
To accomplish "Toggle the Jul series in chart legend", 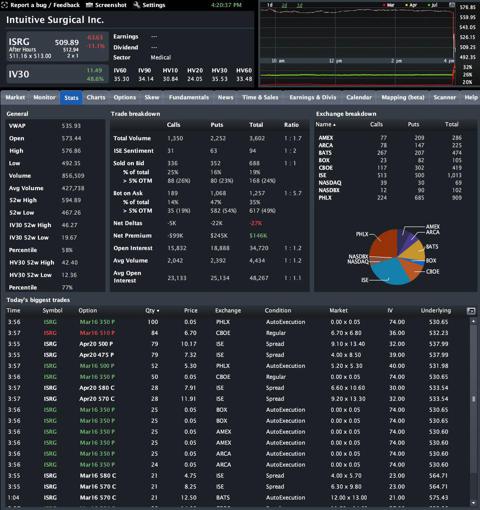I will coord(433,5).
